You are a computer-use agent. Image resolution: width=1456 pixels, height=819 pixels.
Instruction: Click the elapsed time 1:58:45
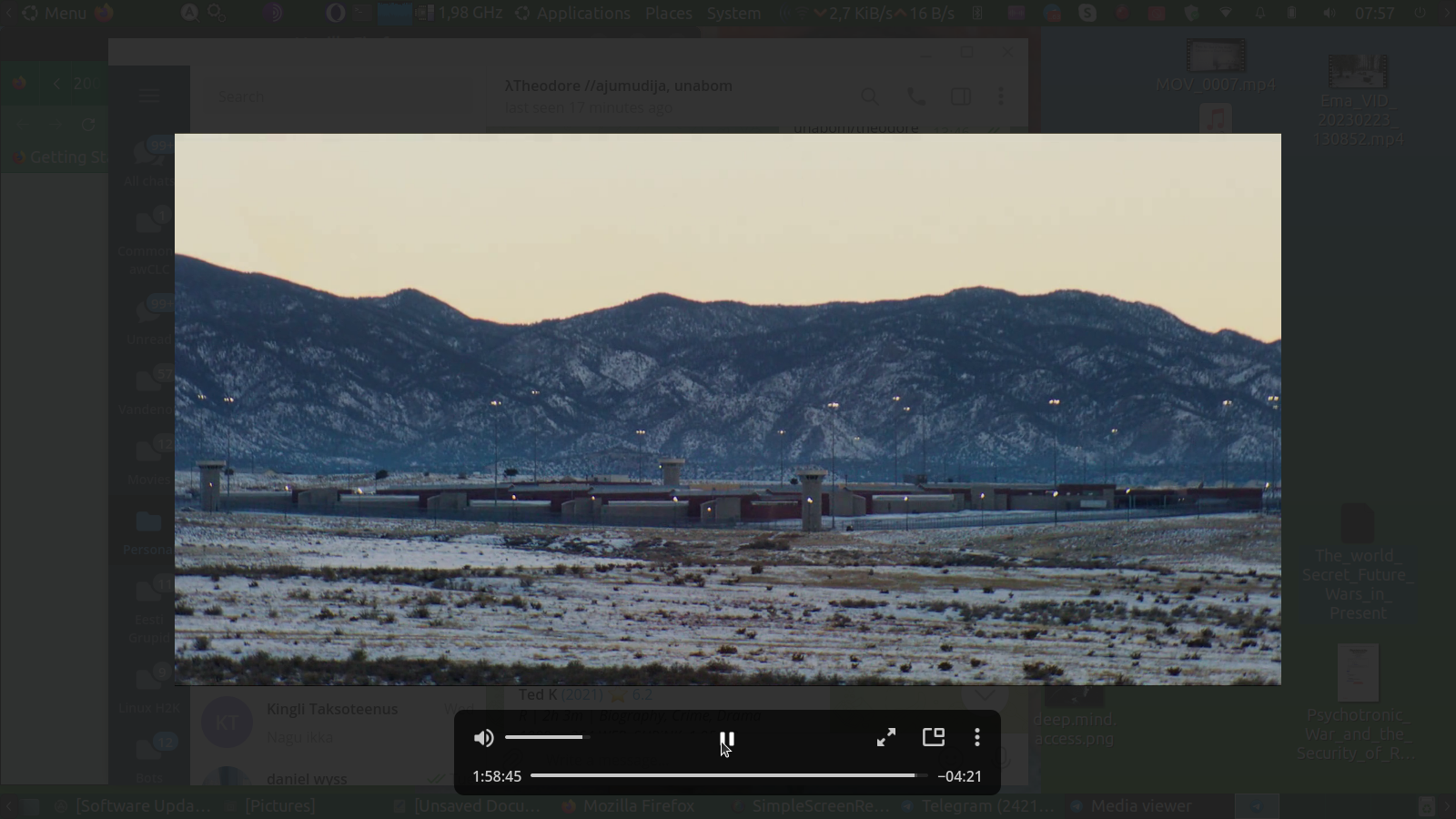pyautogui.click(x=497, y=776)
